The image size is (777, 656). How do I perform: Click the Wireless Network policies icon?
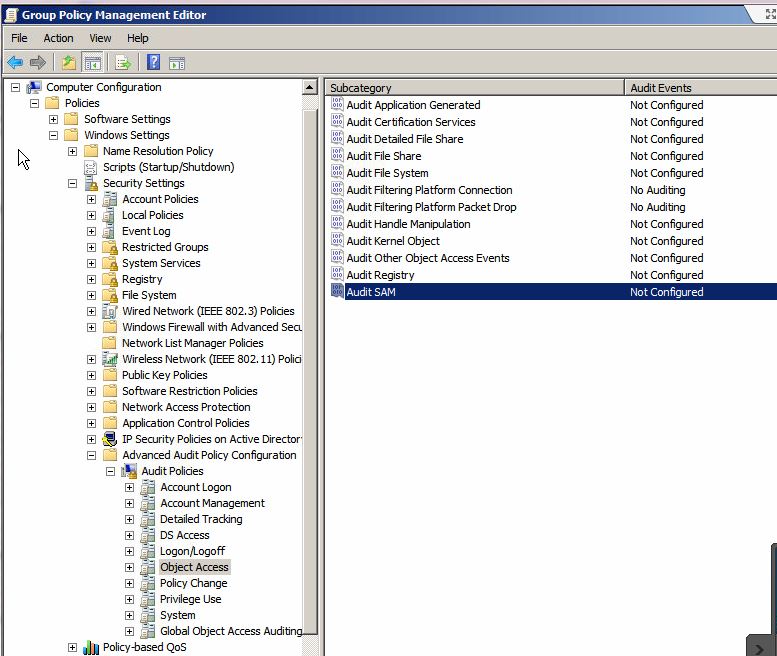click(110, 359)
